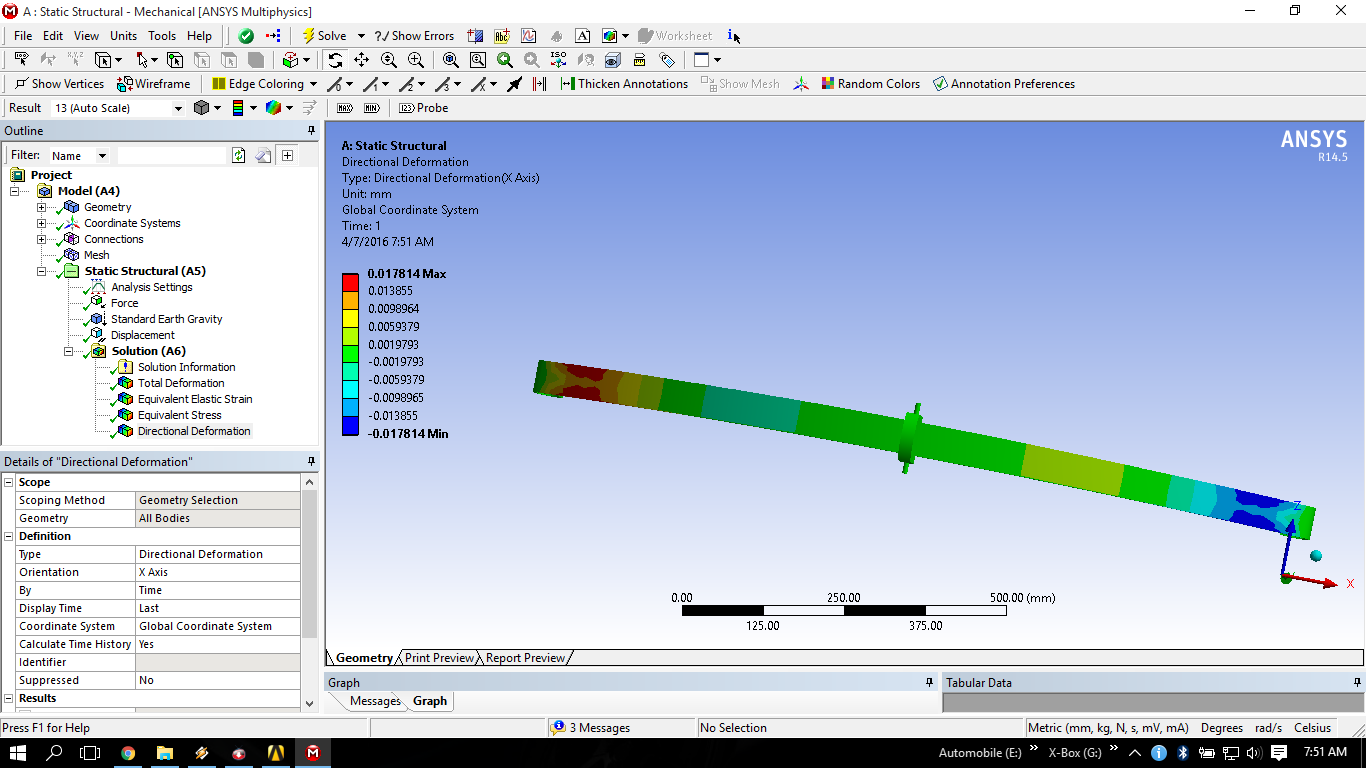Show the Maximum value marker
Image resolution: width=1366 pixels, height=768 pixels.
(x=345, y=108)
